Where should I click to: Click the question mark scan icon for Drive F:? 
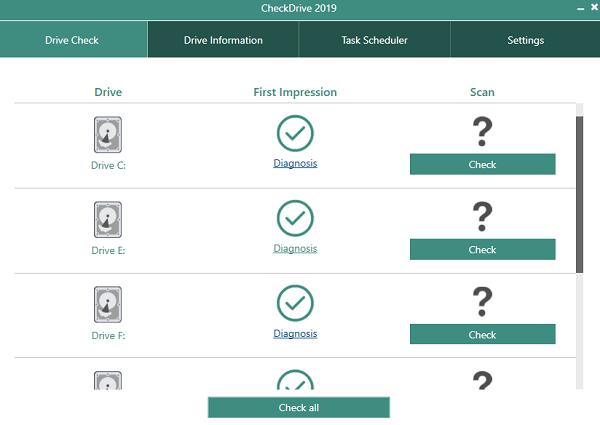click(x=482, y=302)
